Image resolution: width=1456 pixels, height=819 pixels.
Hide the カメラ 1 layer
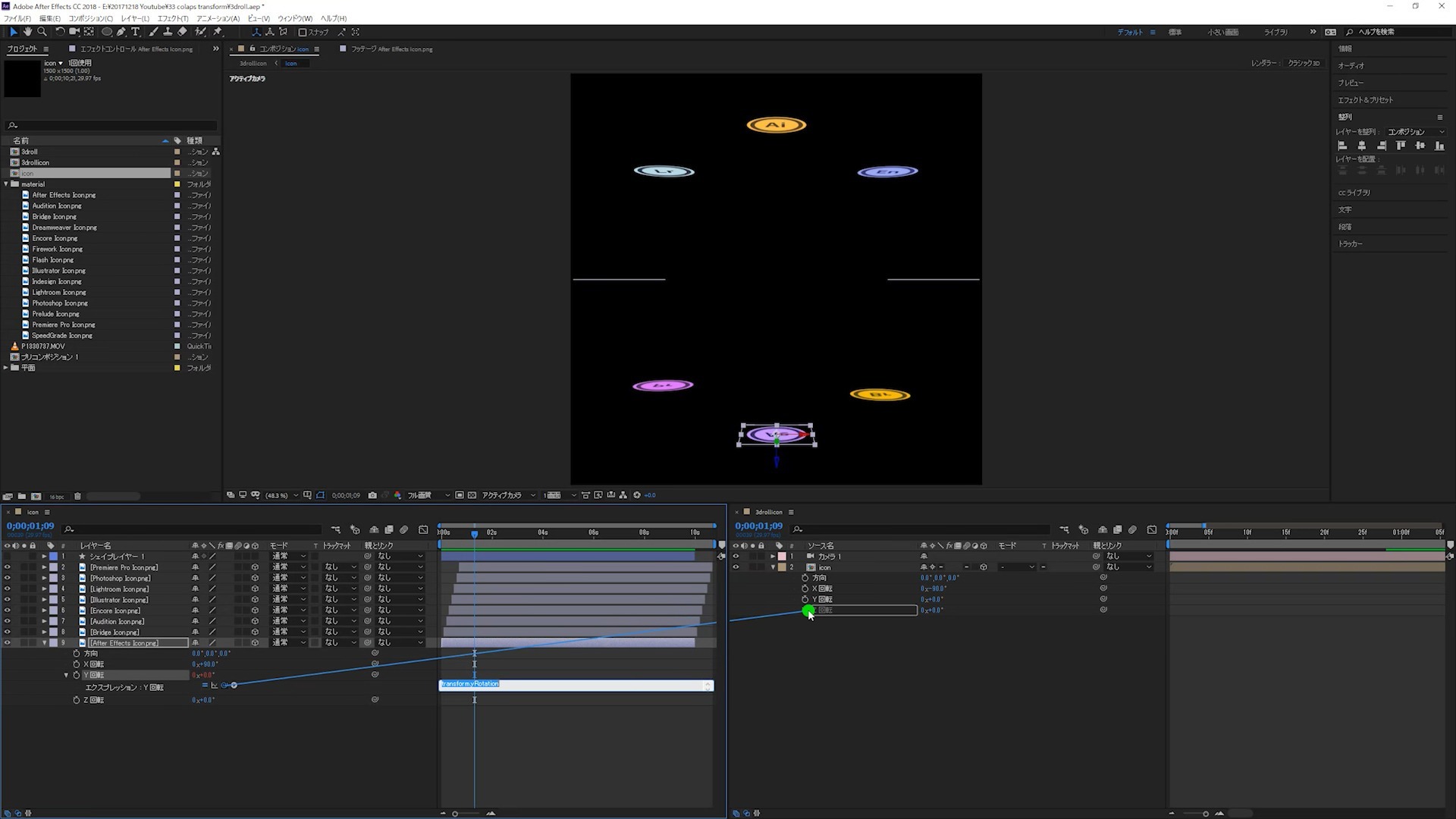[x=735, y=557]
